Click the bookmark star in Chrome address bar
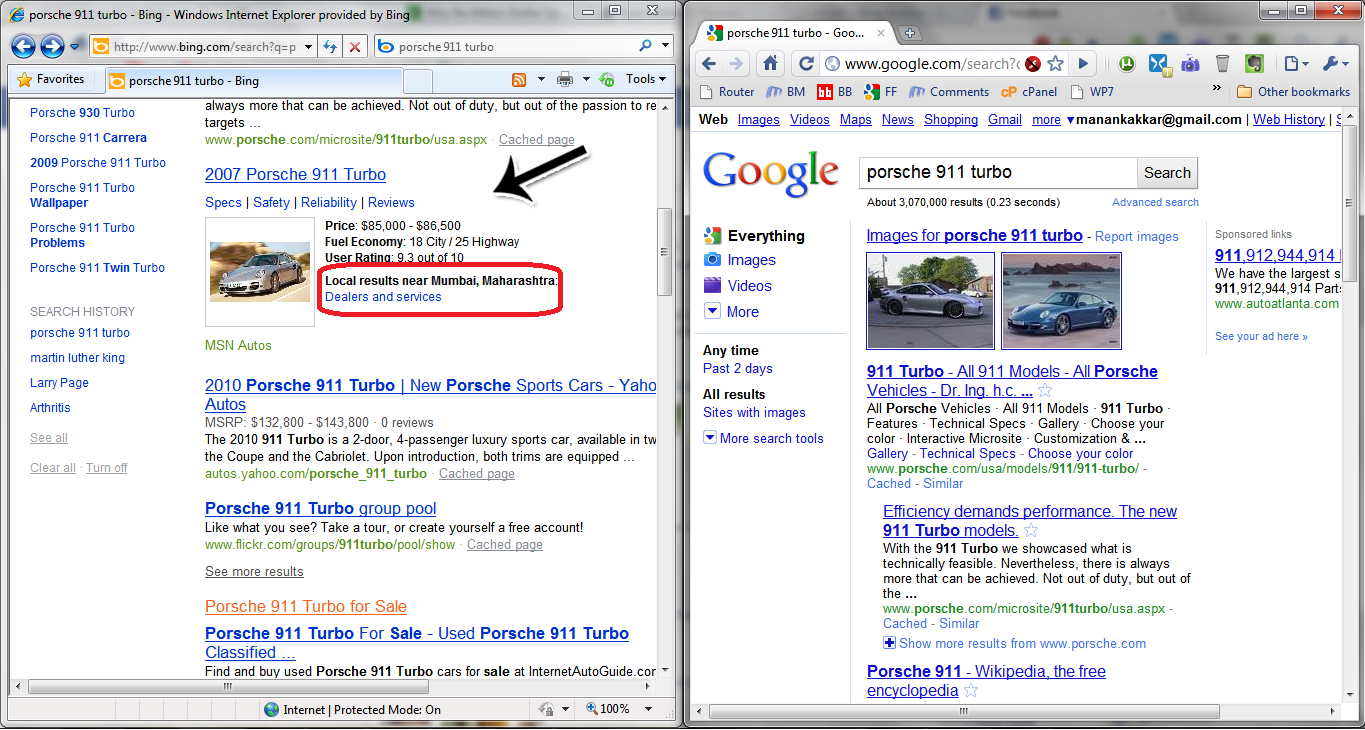Image resolution: width=1365 pixels, height=730 pixels. (x=1055, y=64)
